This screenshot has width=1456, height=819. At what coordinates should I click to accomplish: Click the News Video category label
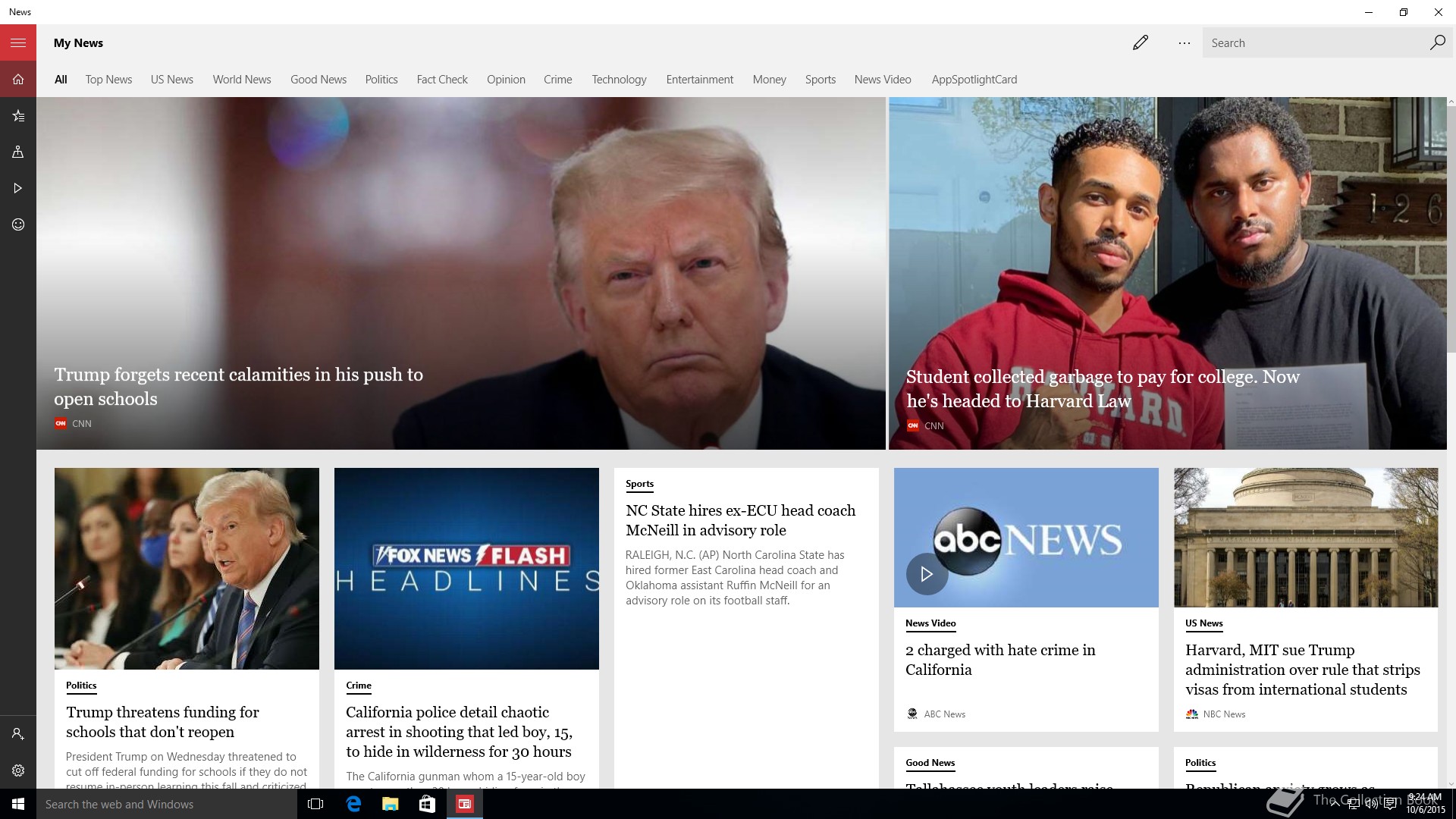(x=930, y=623)
